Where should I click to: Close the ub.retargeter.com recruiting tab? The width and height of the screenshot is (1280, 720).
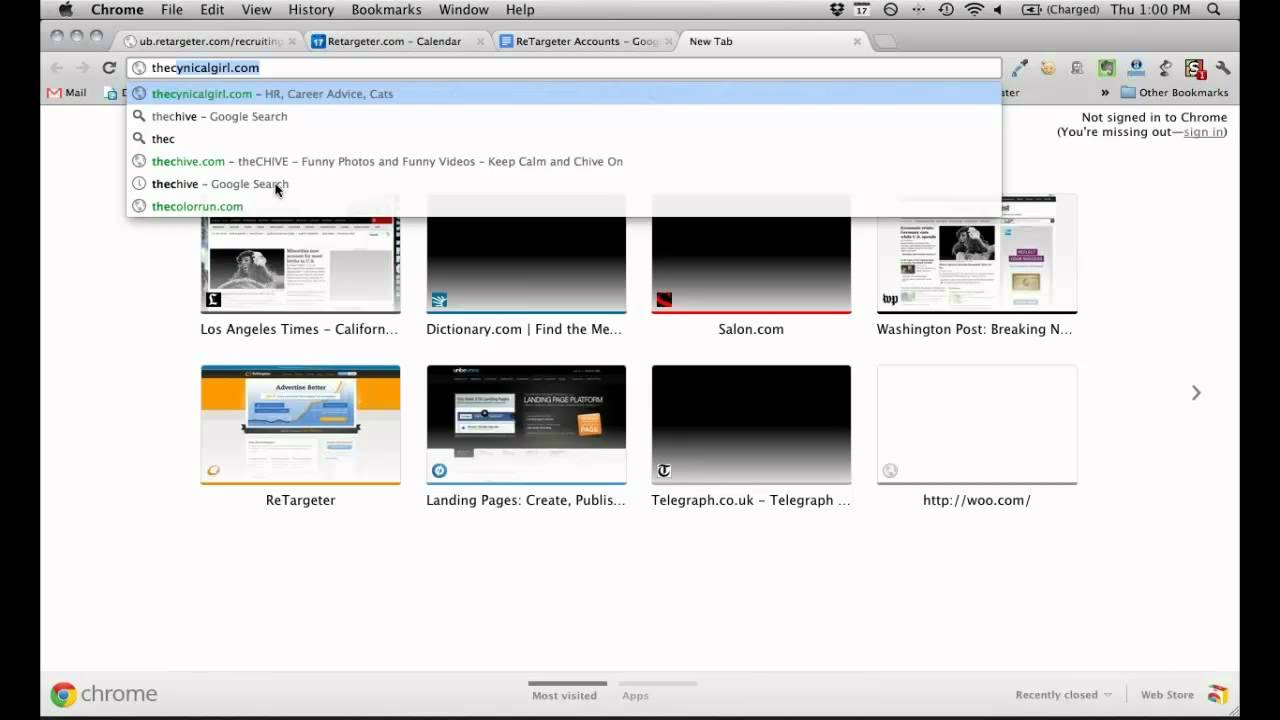(291, 42)
